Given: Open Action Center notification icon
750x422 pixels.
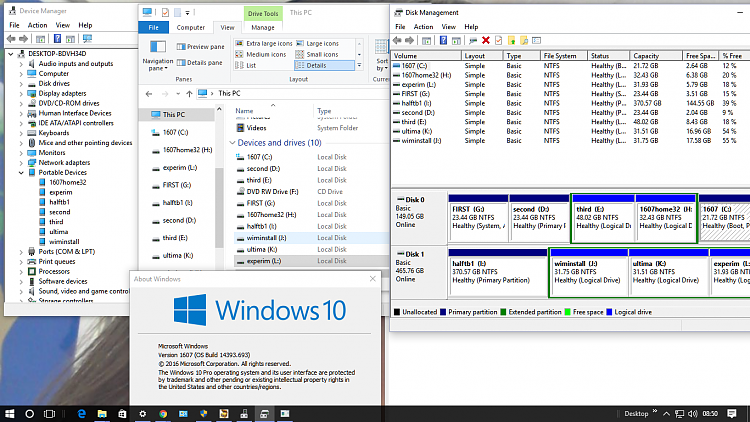Looking at the screenshot, I should [732, 413].
